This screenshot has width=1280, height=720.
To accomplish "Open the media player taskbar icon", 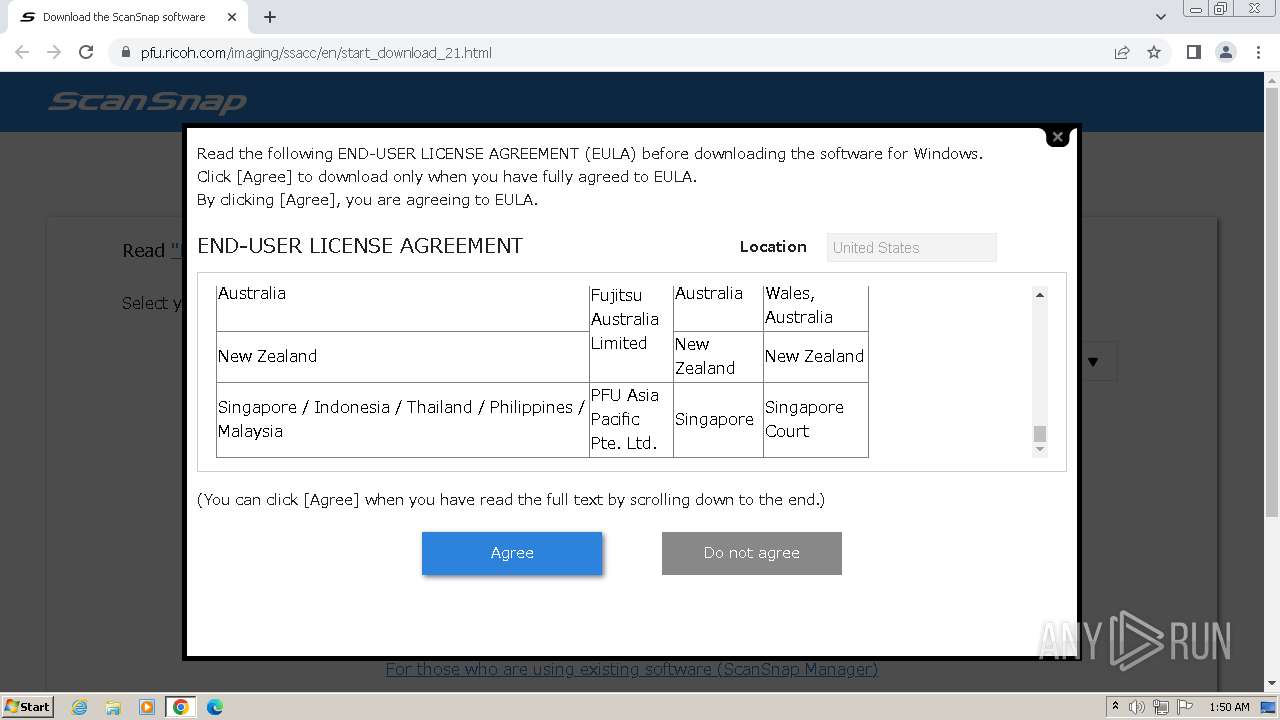I will pyautogui.click(x=147, y=707).
